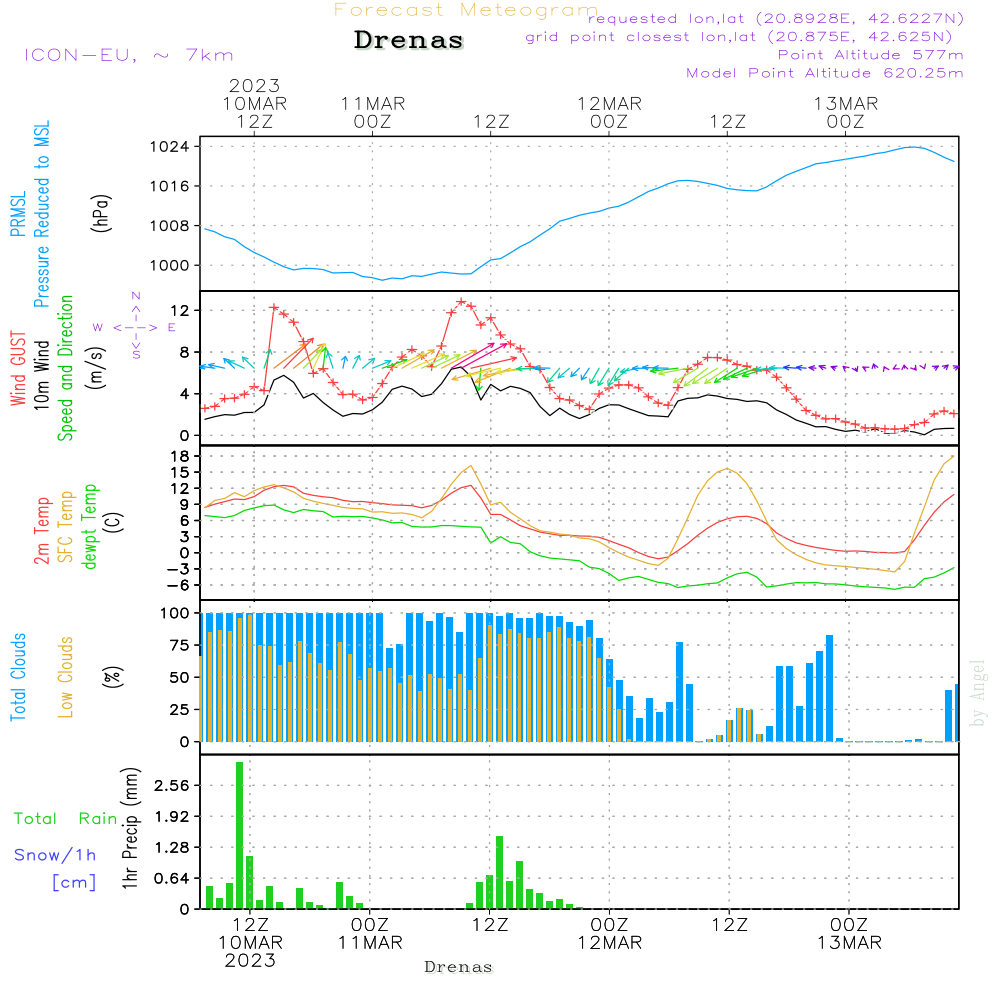Select 'Model Point Altitude 620.25m' text
1000x1000 pixels.
(825, 73)
